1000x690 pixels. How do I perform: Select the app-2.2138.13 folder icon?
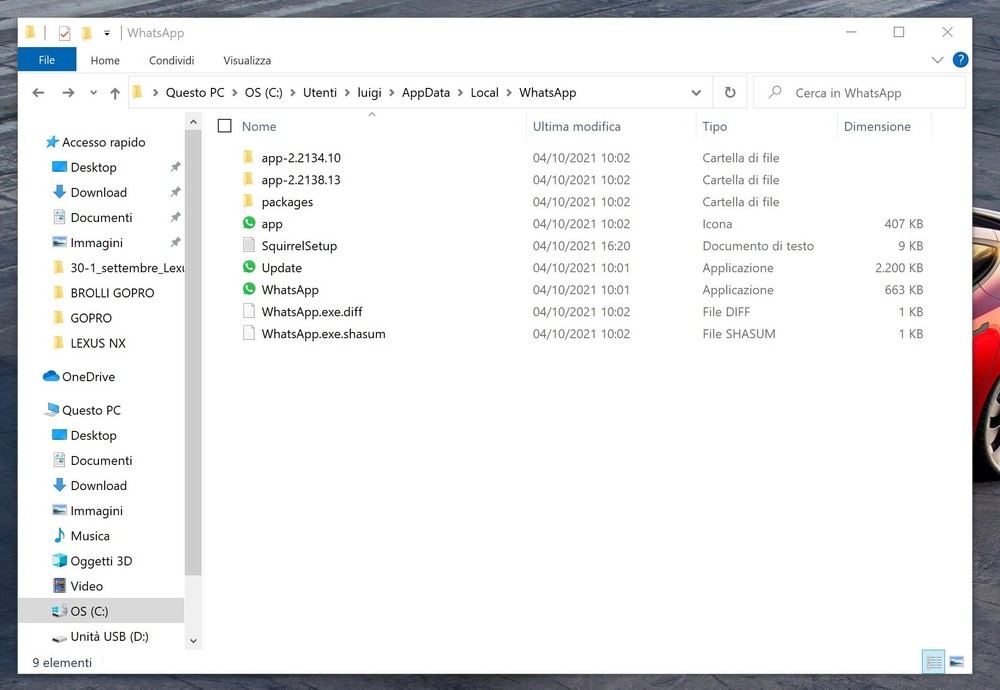249,179
